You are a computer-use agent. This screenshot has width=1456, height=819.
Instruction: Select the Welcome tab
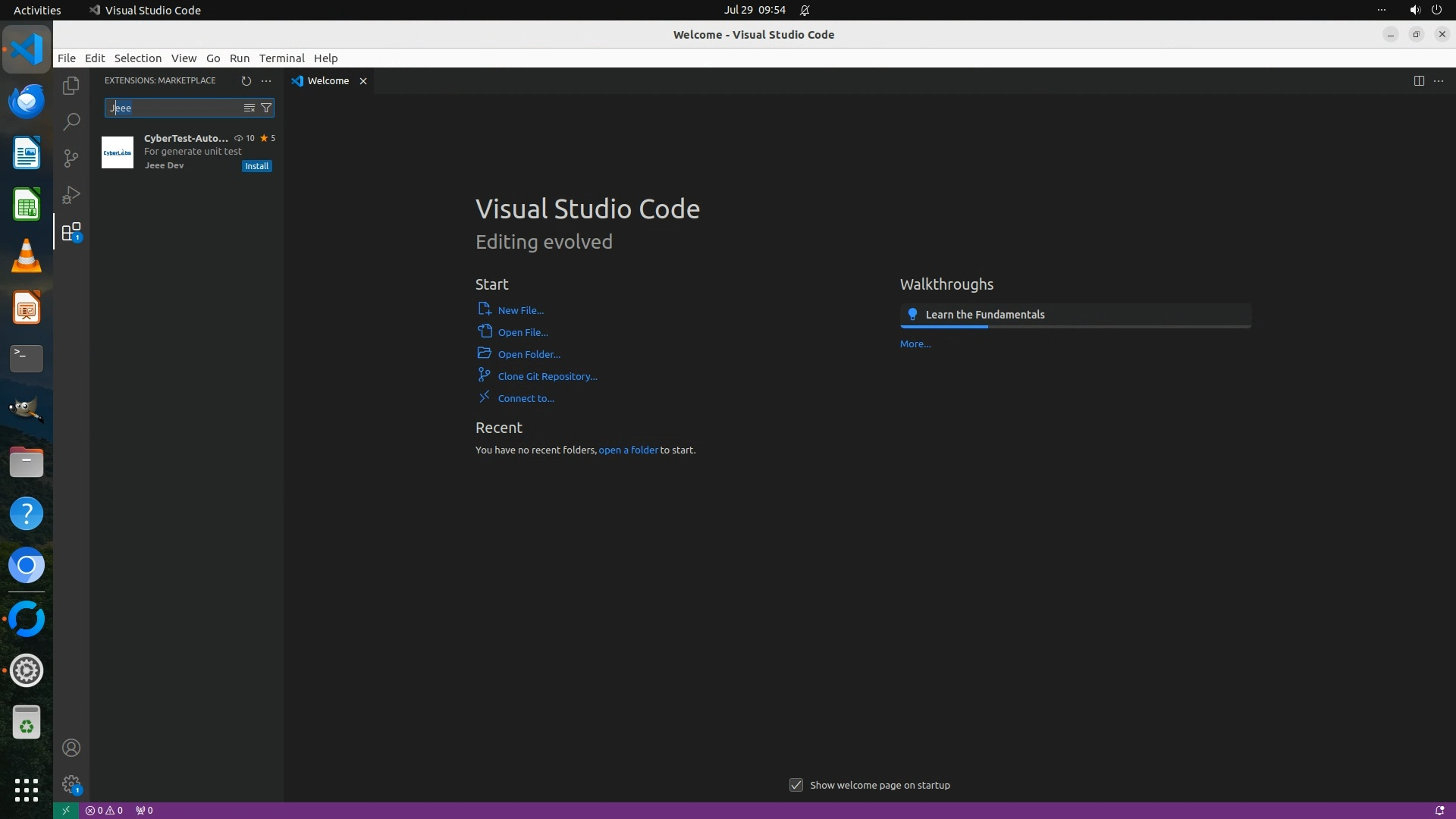[x=328, y=80]
